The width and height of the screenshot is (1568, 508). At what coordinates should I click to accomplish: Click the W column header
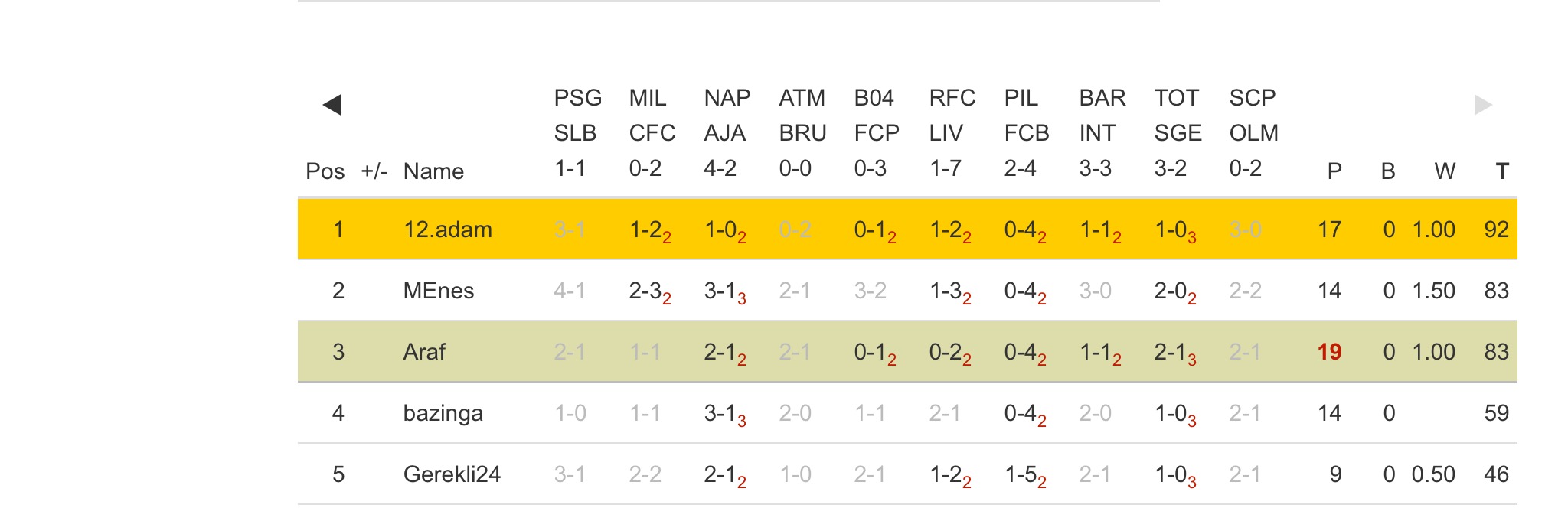pos(1445,171)
